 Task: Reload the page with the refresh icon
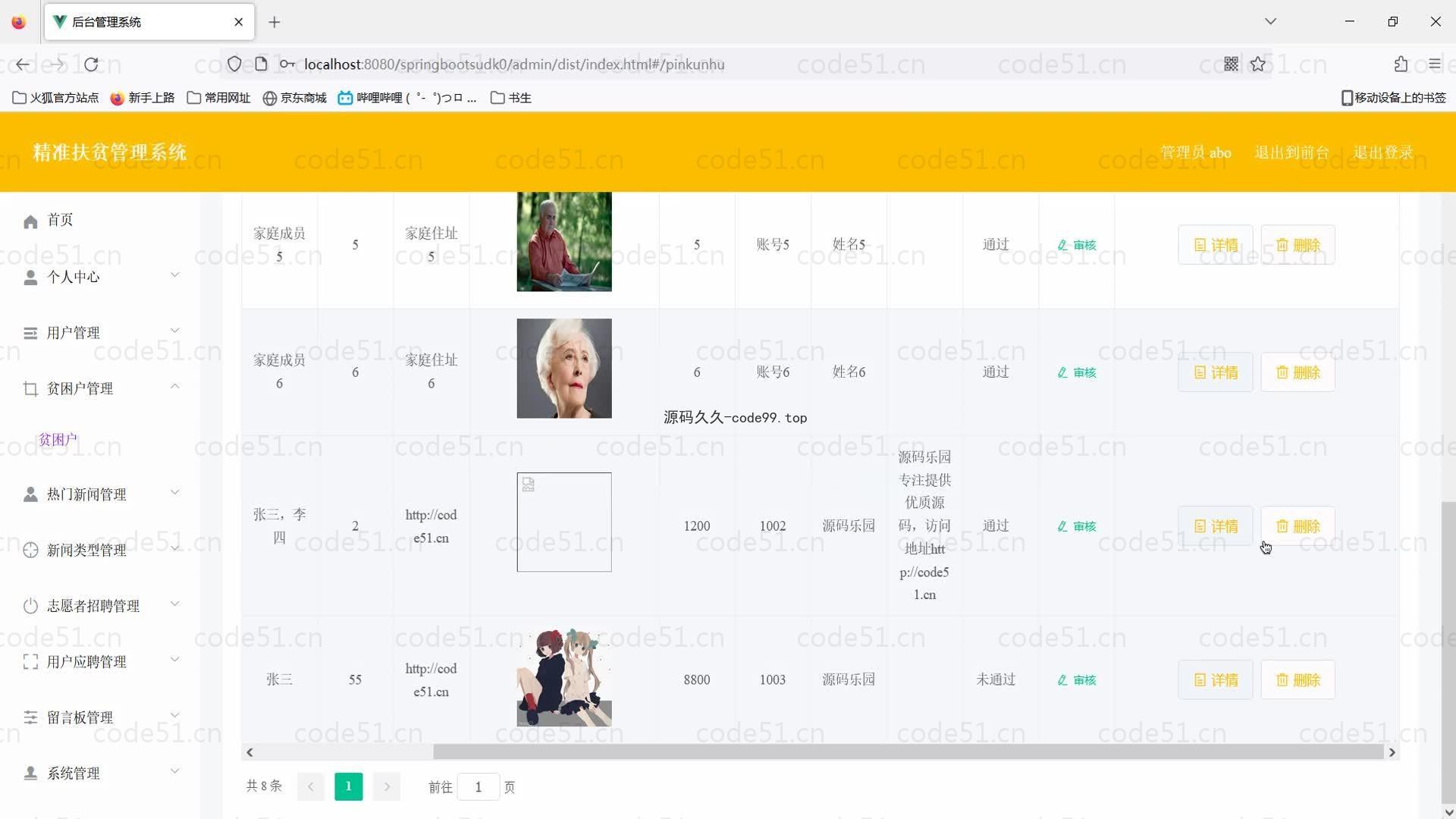[91, 64]
